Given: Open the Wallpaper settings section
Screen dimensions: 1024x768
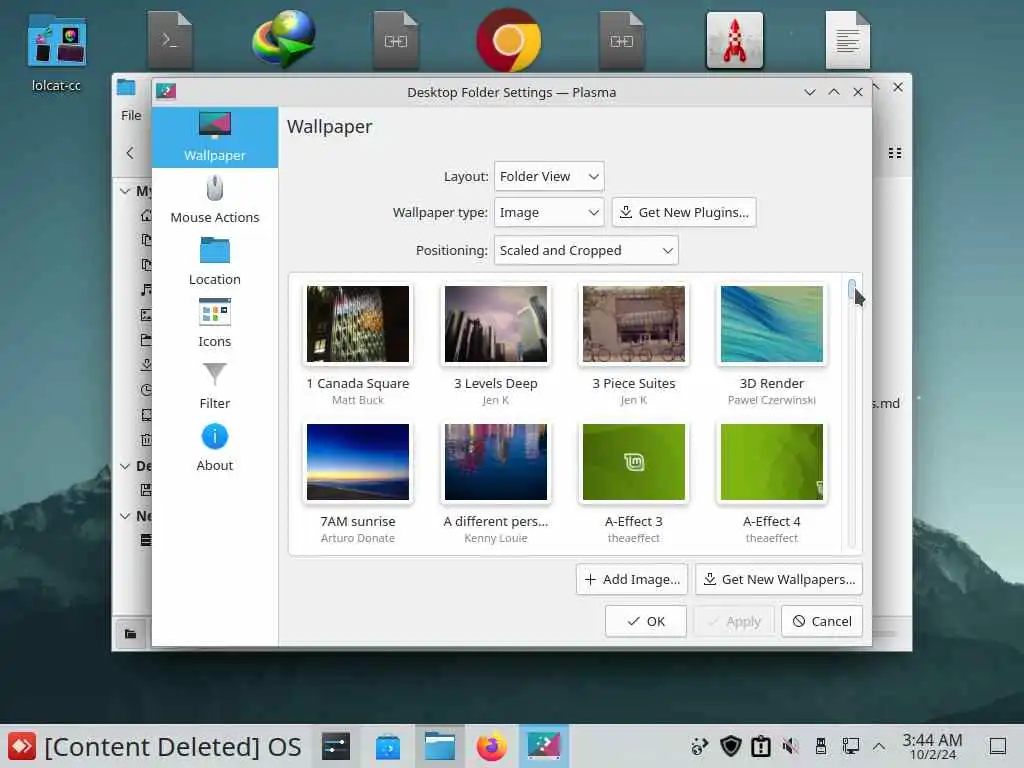Looking at the screenshot, I should point(215,137).
